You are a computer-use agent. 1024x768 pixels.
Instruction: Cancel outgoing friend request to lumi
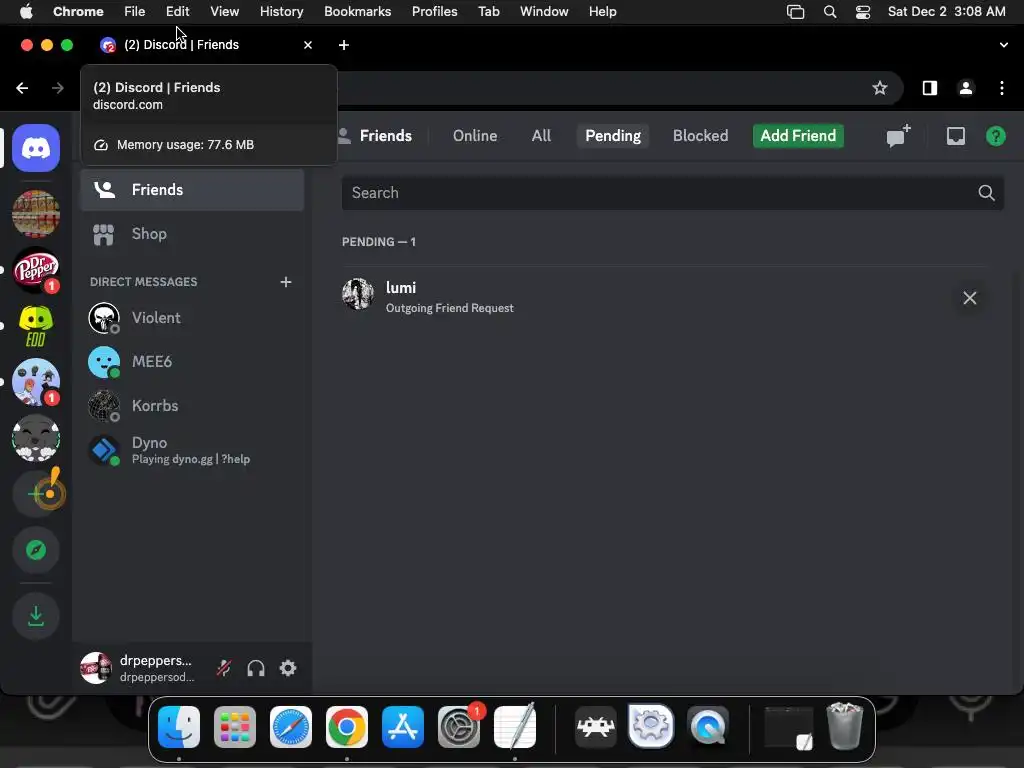click(970, 298)
